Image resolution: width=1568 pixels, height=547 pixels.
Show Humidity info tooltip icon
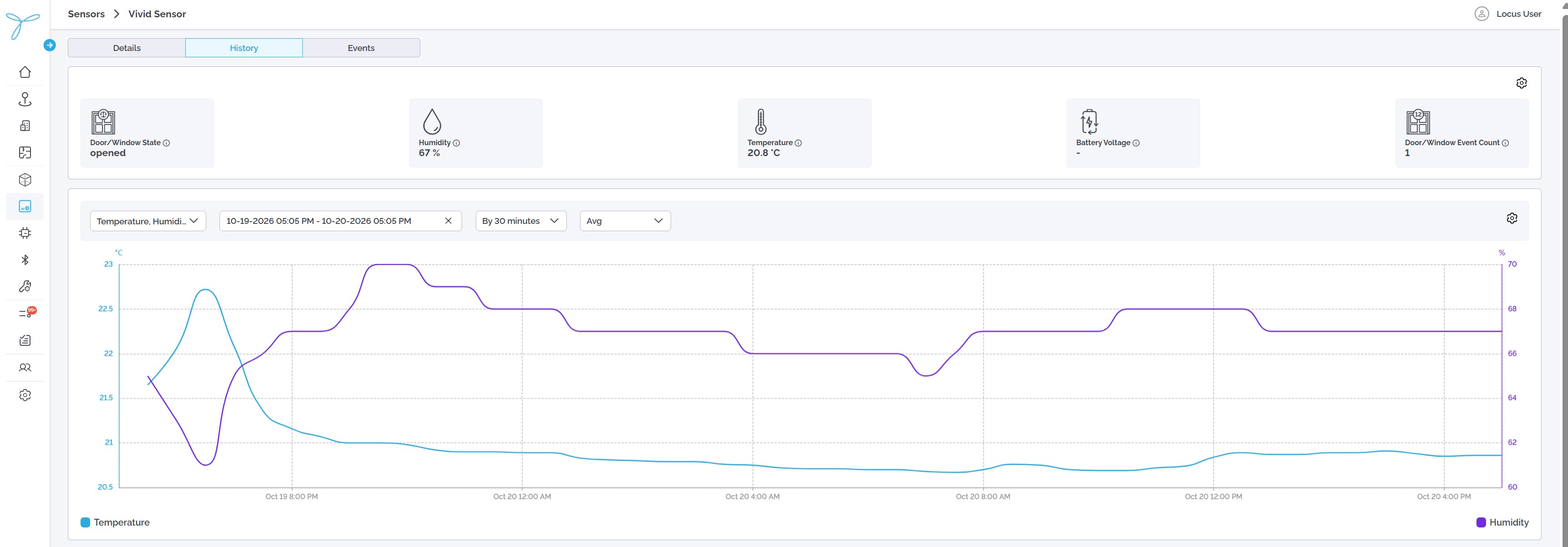click(457, 143)
